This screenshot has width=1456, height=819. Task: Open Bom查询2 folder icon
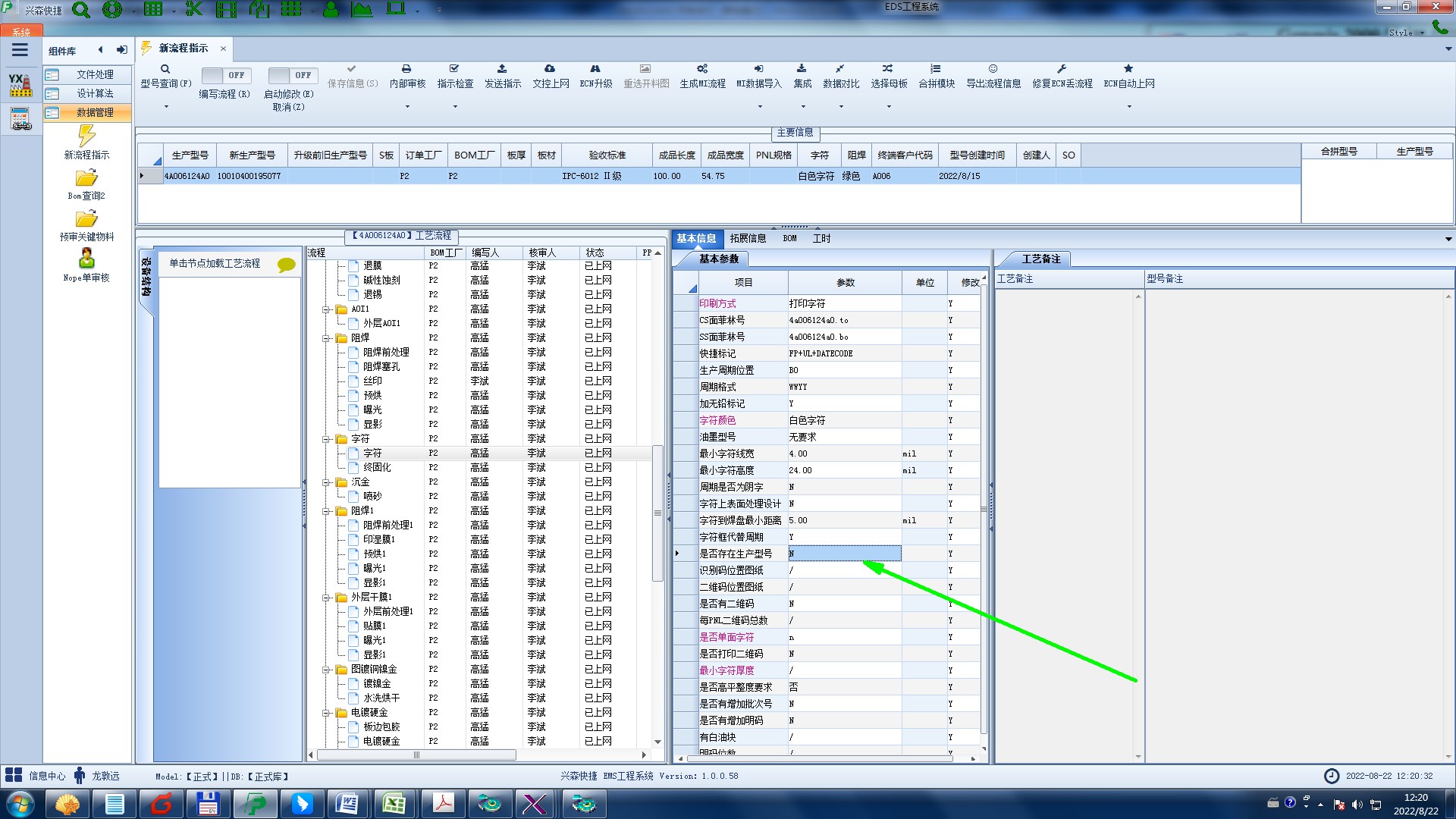(86, 178)
